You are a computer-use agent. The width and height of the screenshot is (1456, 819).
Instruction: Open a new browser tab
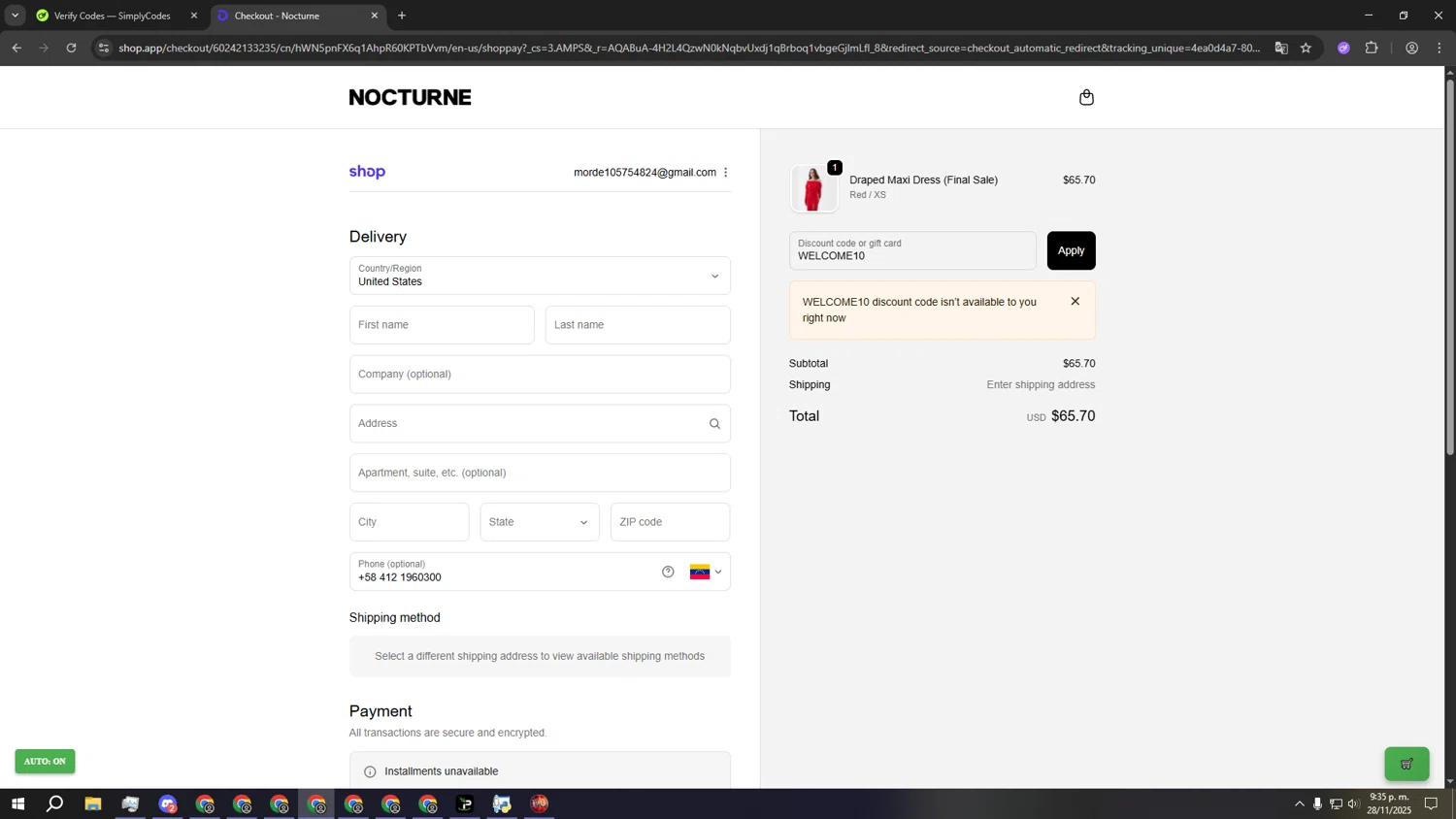tap(402, 16)
